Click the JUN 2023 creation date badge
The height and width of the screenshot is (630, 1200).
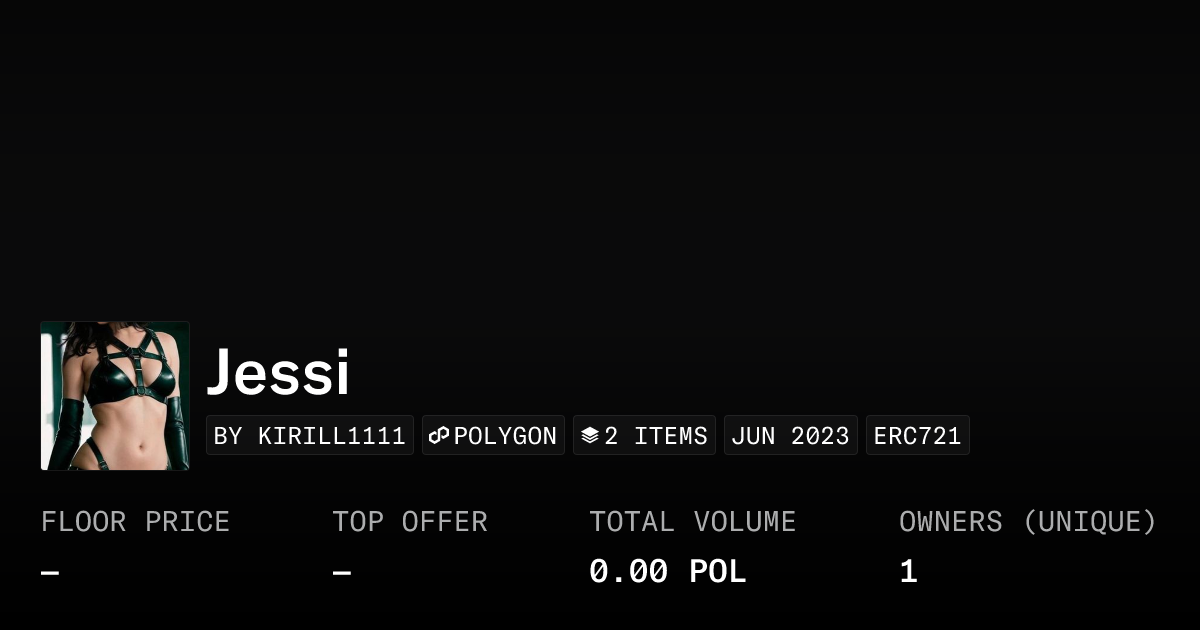coord(790,435)
